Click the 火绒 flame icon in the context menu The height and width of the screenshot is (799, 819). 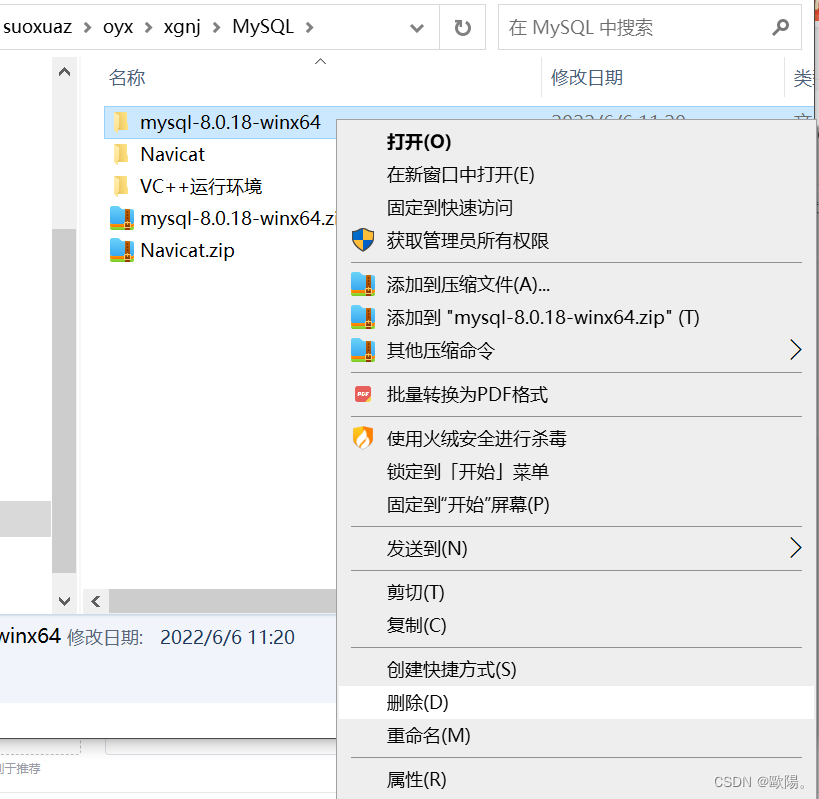362,438
